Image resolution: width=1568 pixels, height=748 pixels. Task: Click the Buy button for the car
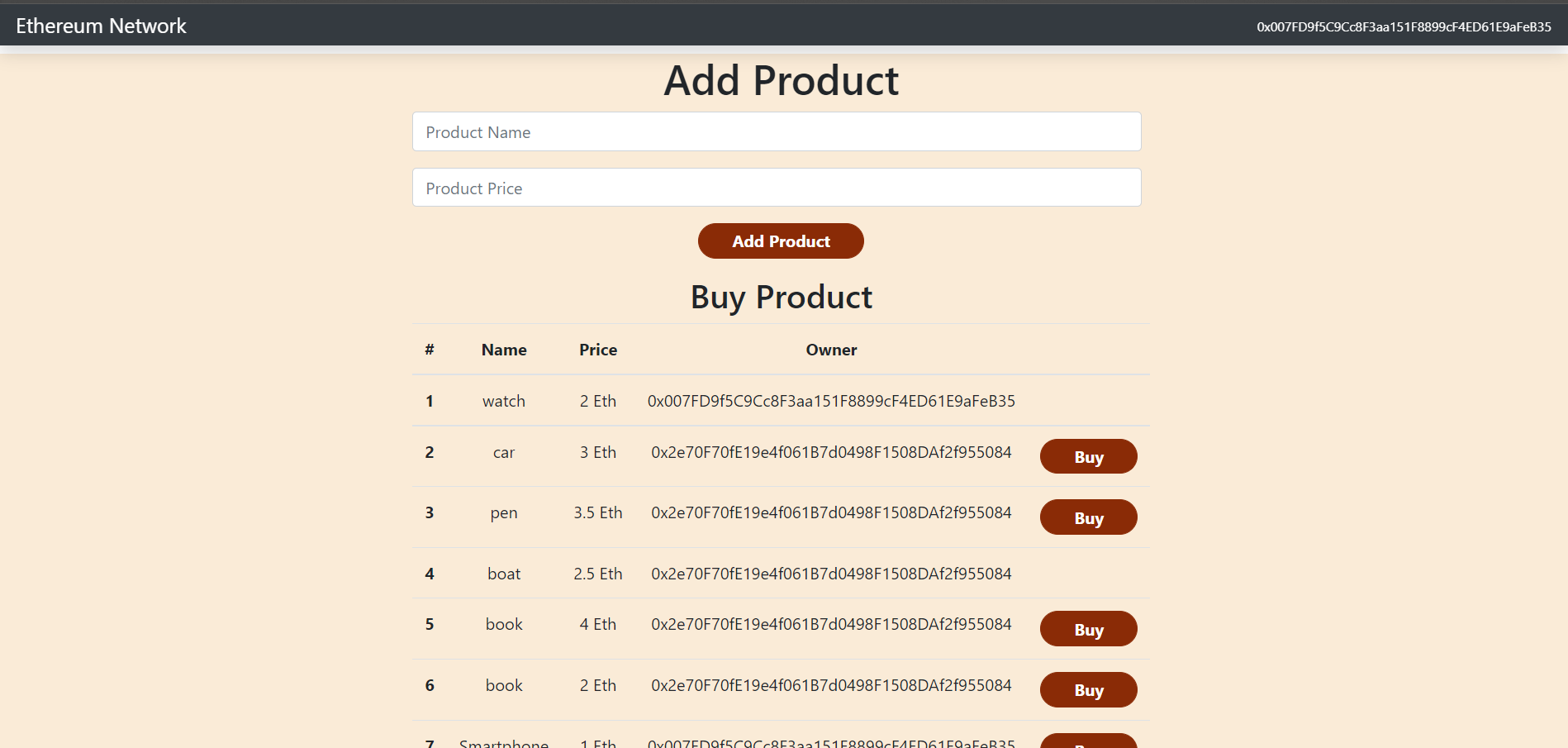[1088, 456]
